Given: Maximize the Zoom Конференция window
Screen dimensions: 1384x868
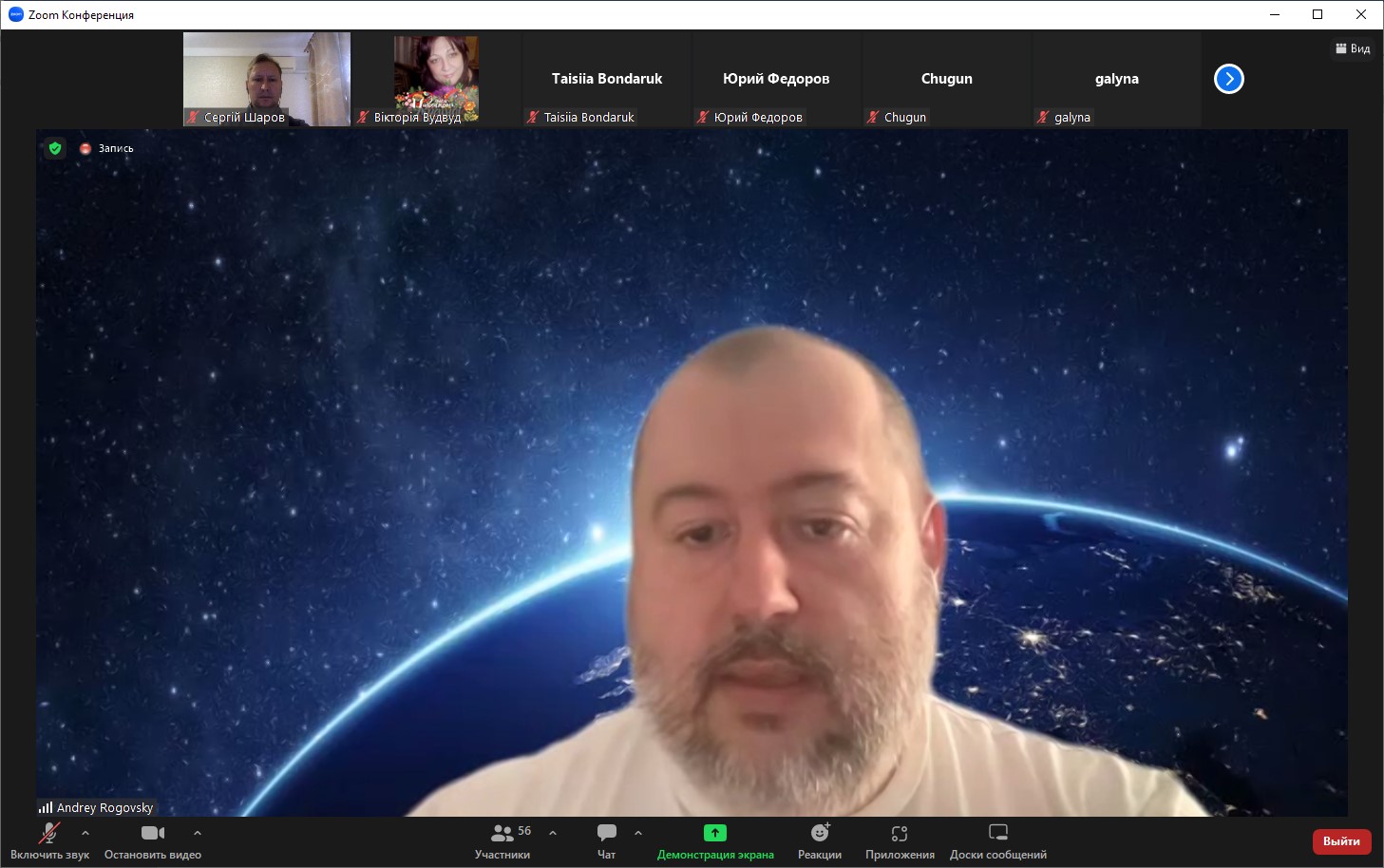Looking at the screenshot, I should tap(1318, 14).
